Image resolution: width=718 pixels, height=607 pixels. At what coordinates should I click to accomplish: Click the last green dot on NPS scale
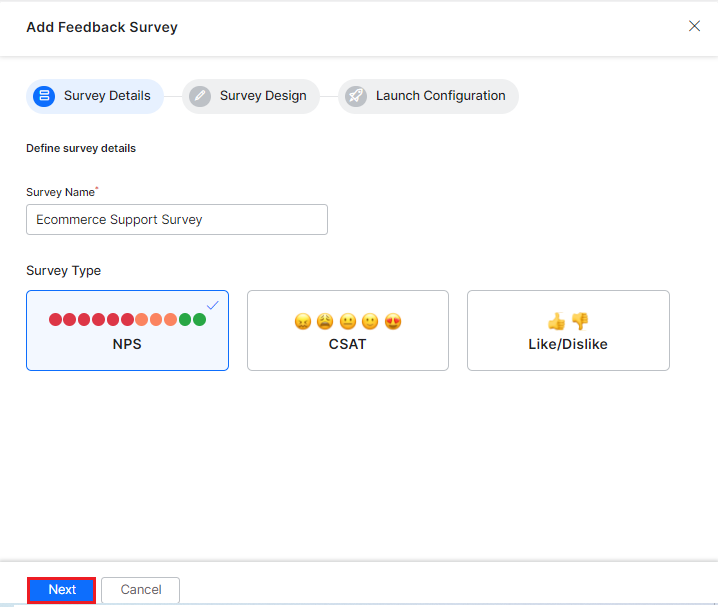tap(200, 319)
